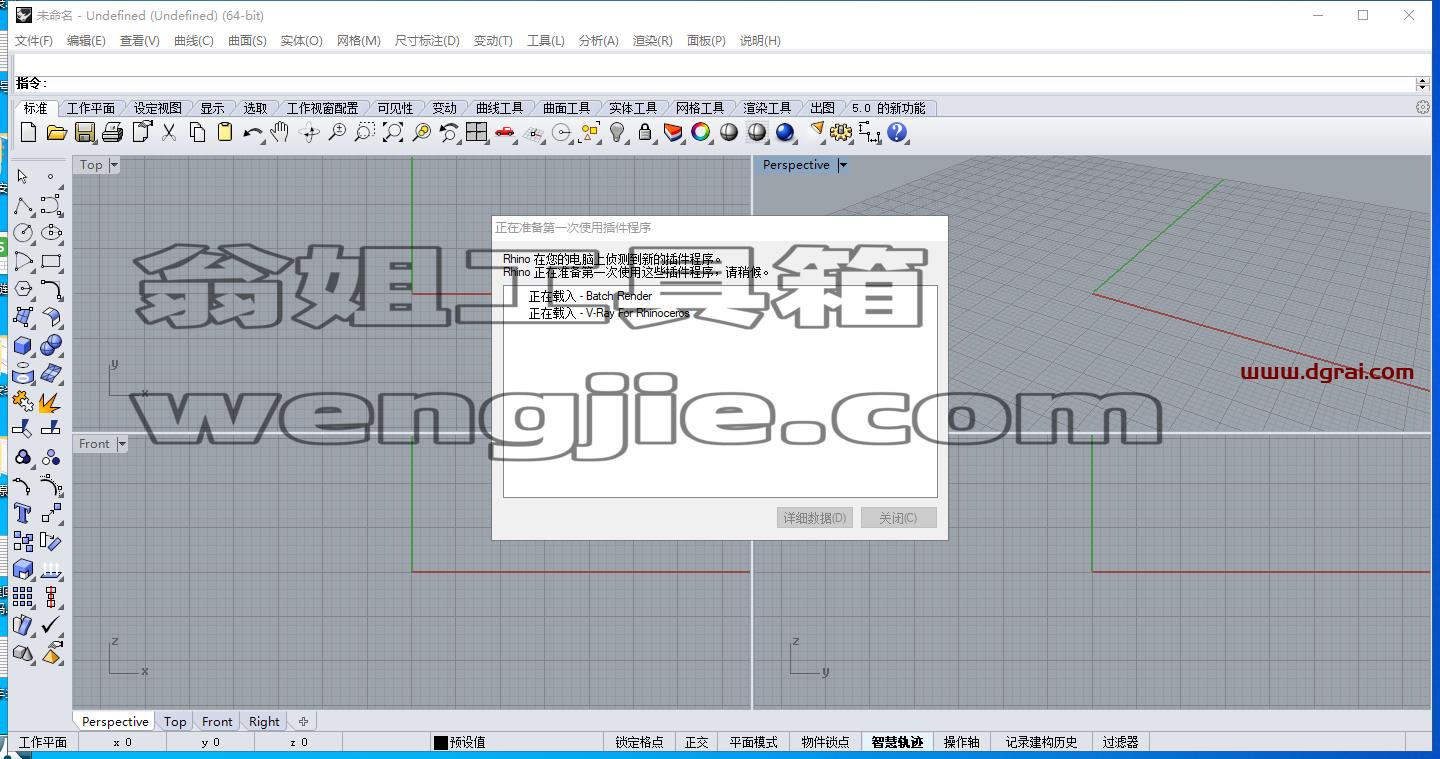Click the Paste clipboard icon

[225, 132]
